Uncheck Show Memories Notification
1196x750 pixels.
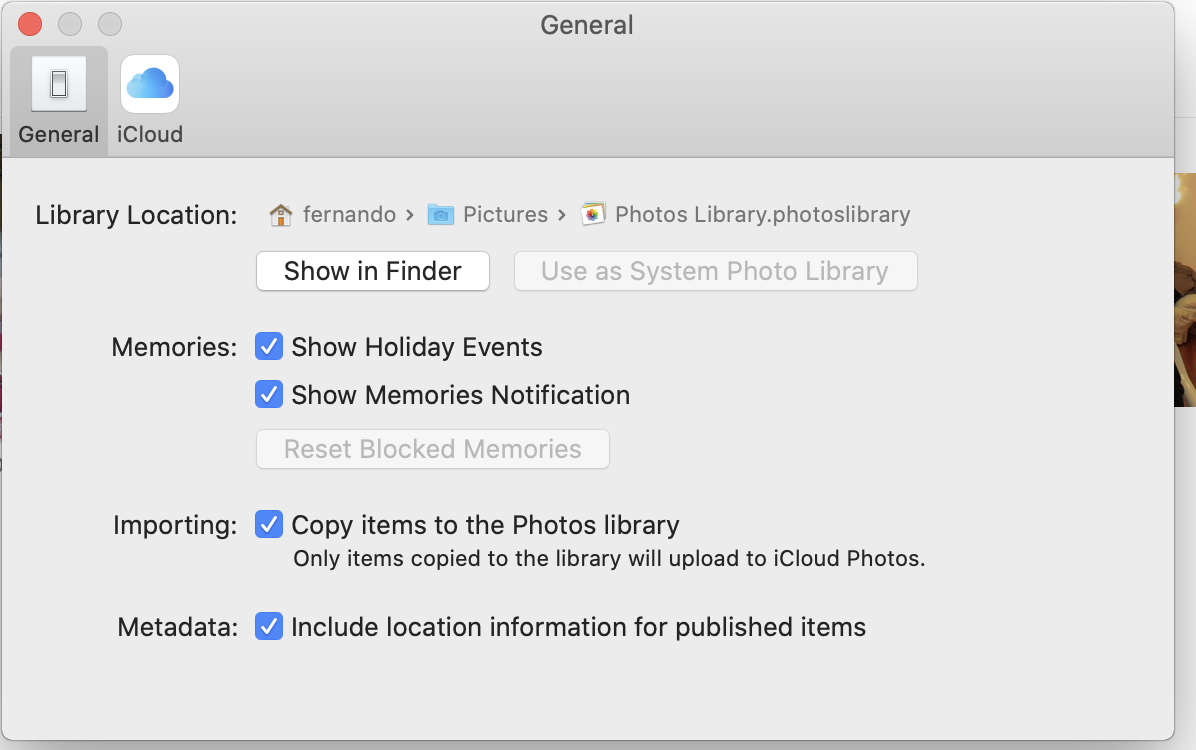[269, 395]
